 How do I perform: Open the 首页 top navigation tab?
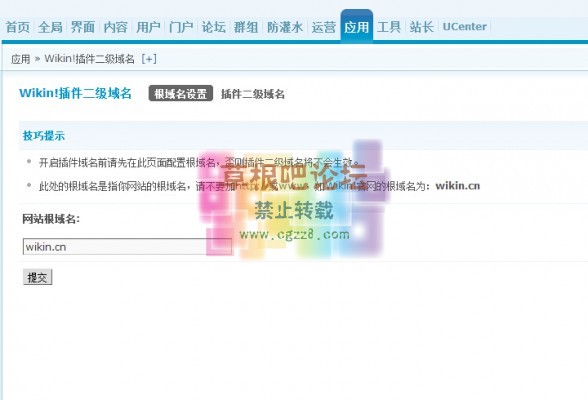point(18,27)
